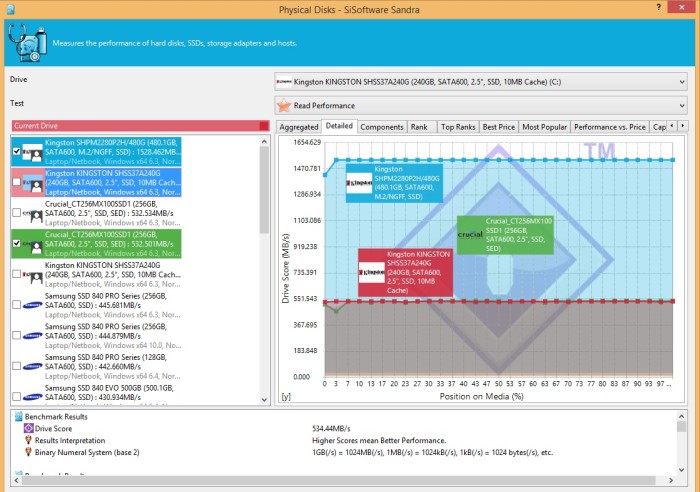Click the help question mark in title bar

(x=659, y=7)
